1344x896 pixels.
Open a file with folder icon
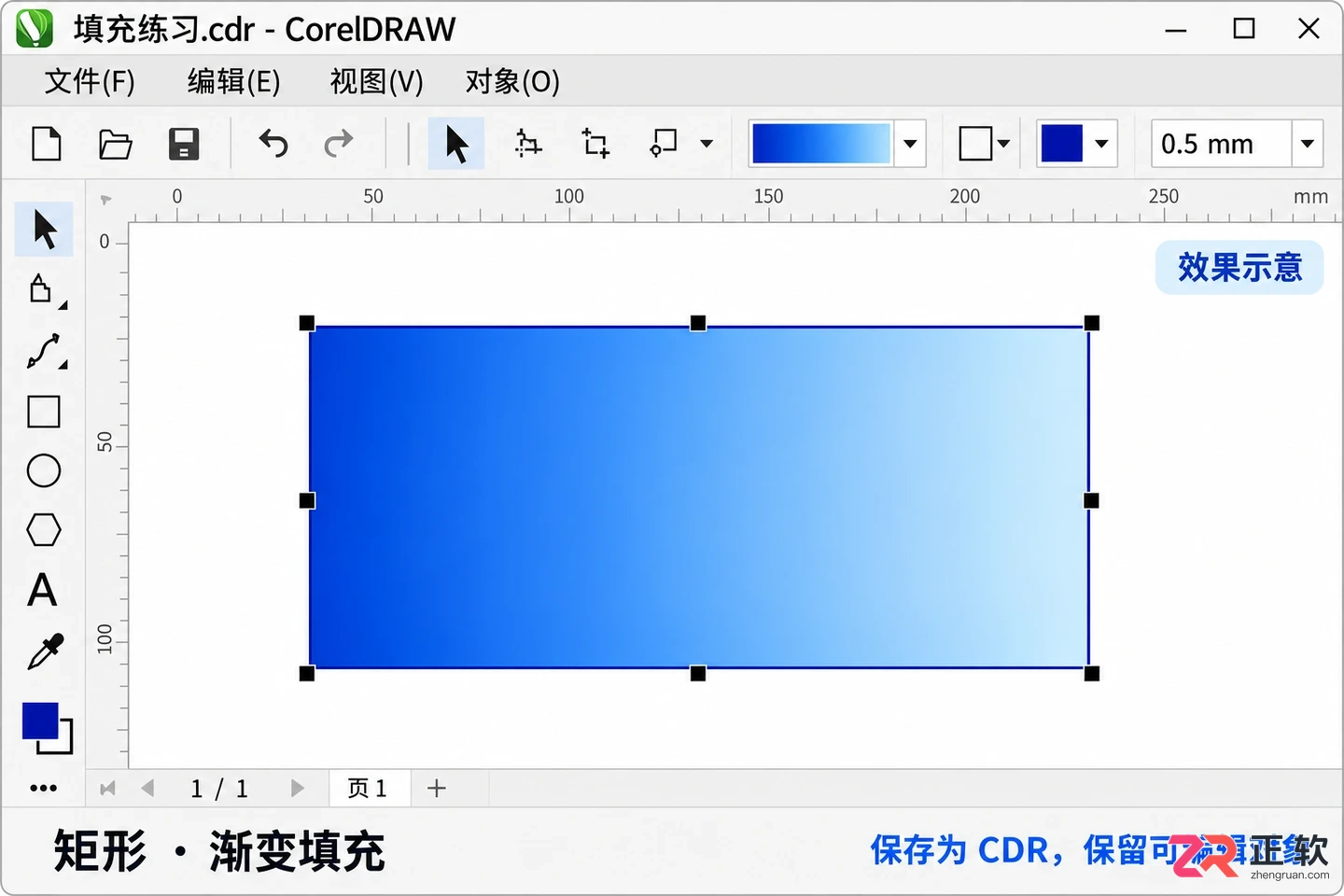(116, 144)
